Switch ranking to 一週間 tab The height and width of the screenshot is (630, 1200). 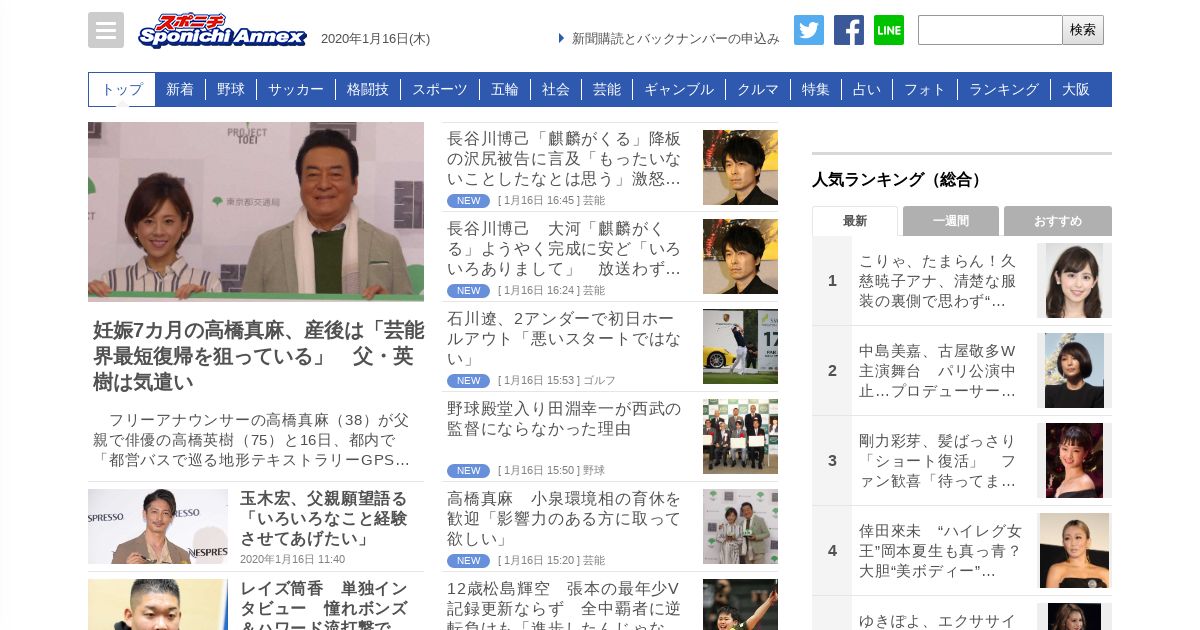click(951, 221)
